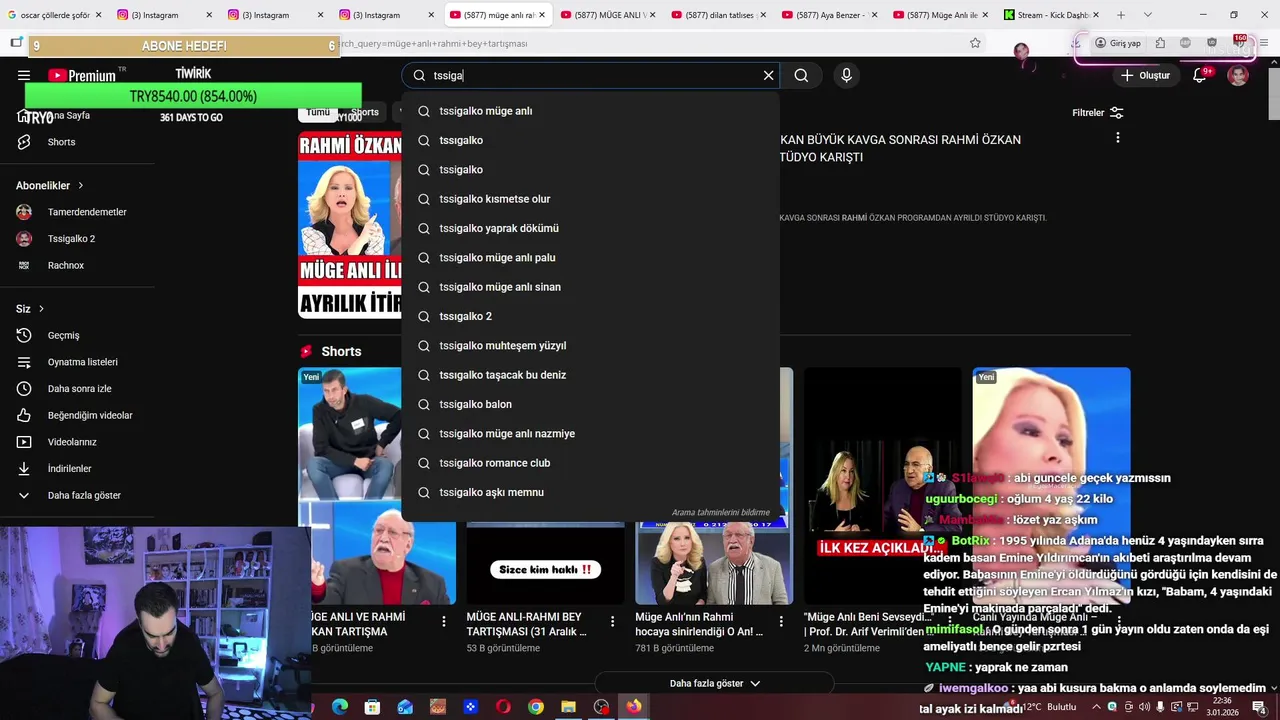Open the YouTube hamburger guide menu
The image size is (1280, 720).
coord(24,75)
